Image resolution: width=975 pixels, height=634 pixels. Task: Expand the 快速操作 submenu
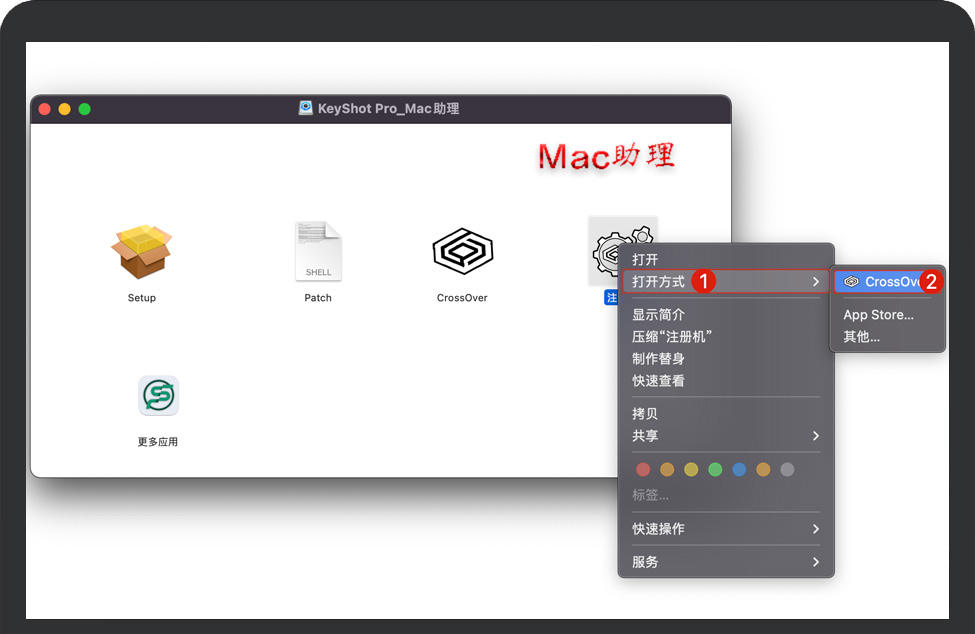pyautogui.click(x=725, y=529)
